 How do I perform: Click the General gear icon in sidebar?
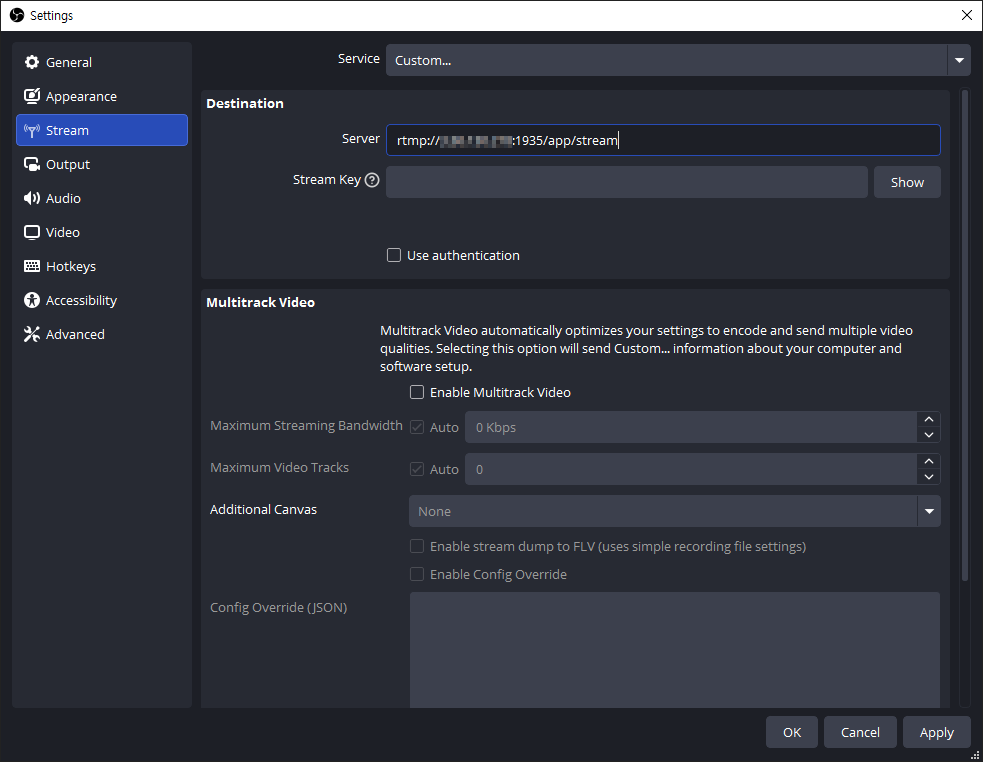[x=32, y=62]
